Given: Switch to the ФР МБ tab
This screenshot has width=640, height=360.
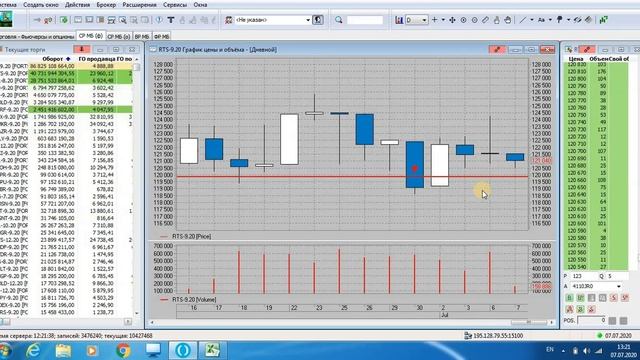Looking at the screenshot, I should coord(162,36).
